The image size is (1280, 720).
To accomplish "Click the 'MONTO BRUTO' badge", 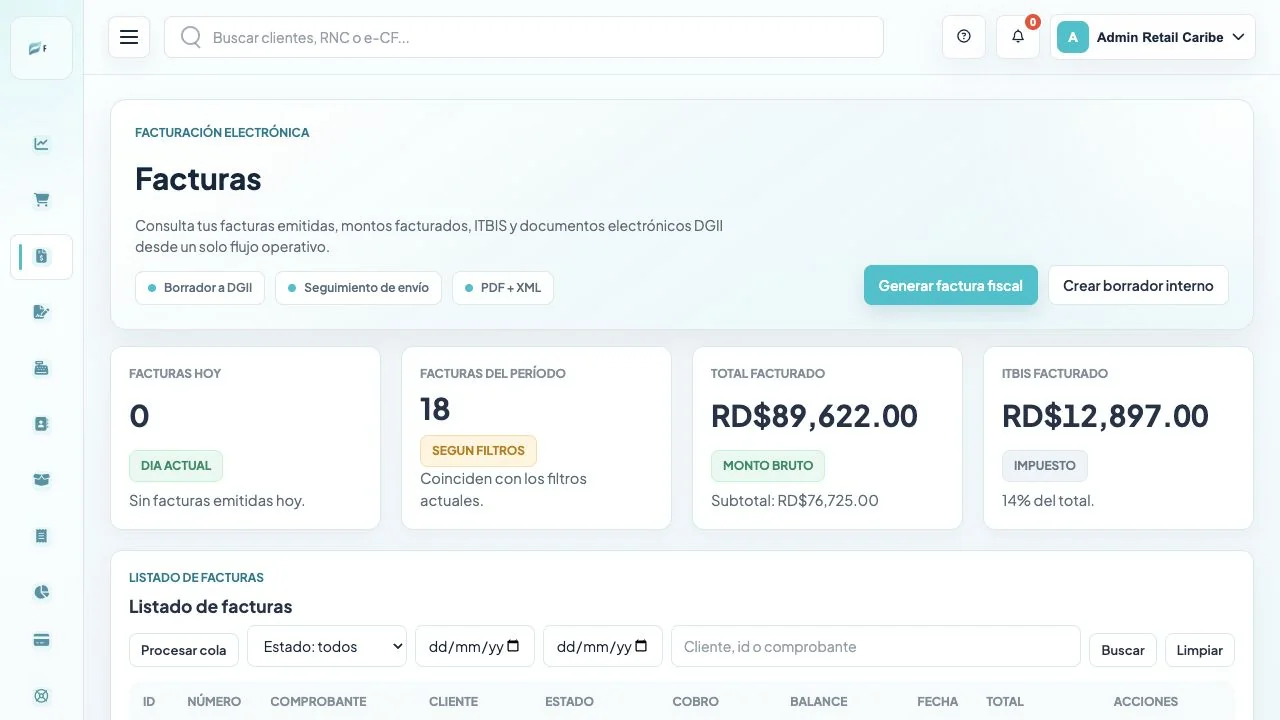I will point(768,466).
